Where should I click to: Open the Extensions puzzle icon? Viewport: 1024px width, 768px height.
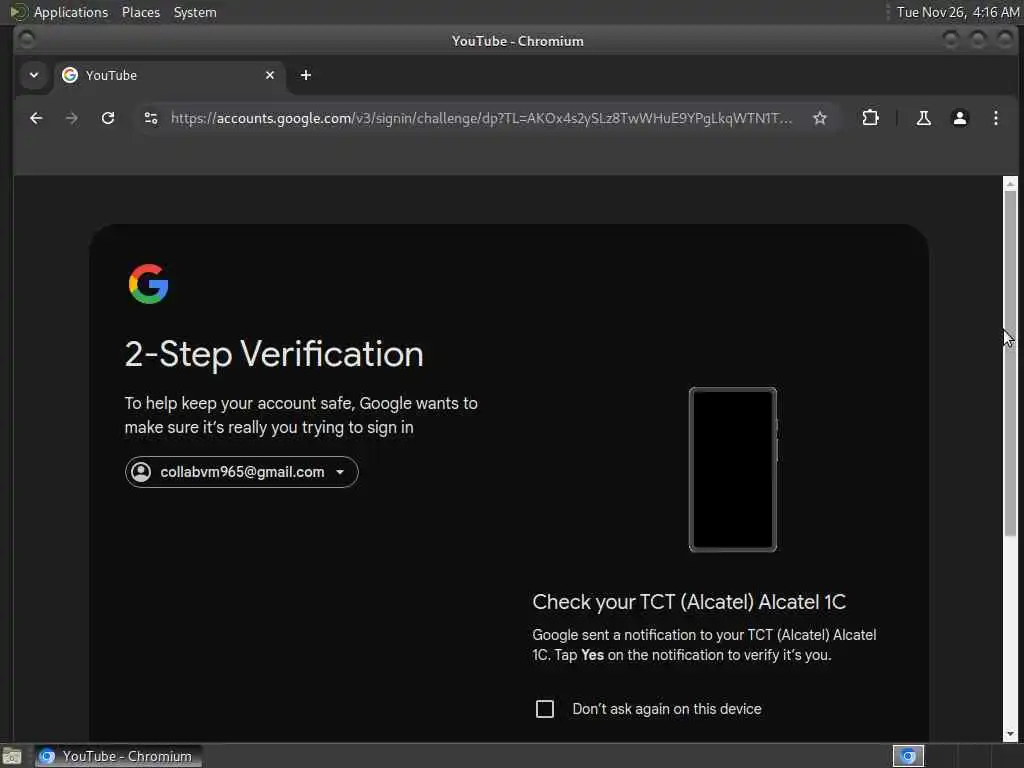[870, 118]
